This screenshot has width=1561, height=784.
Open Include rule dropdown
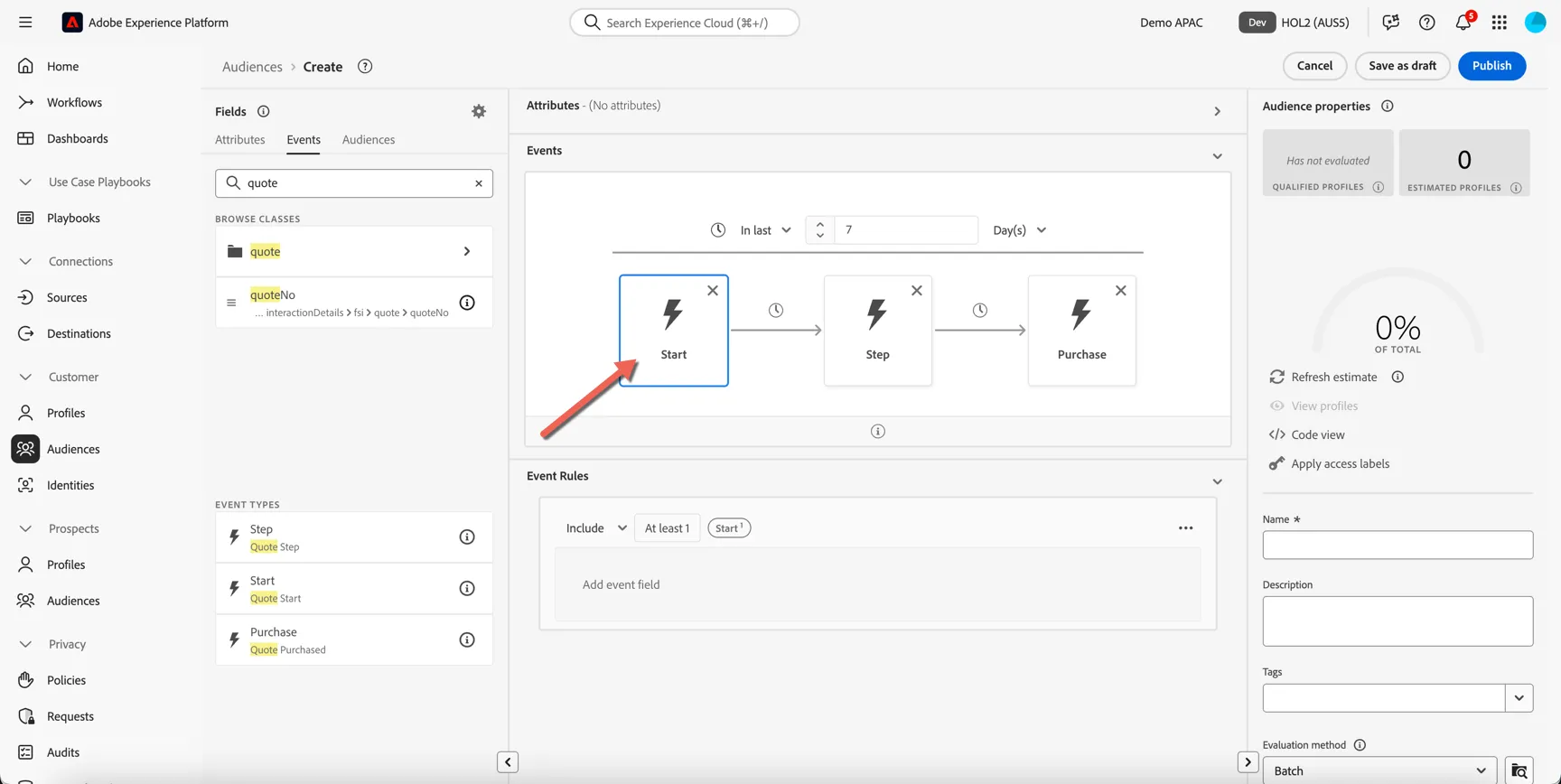596,528
